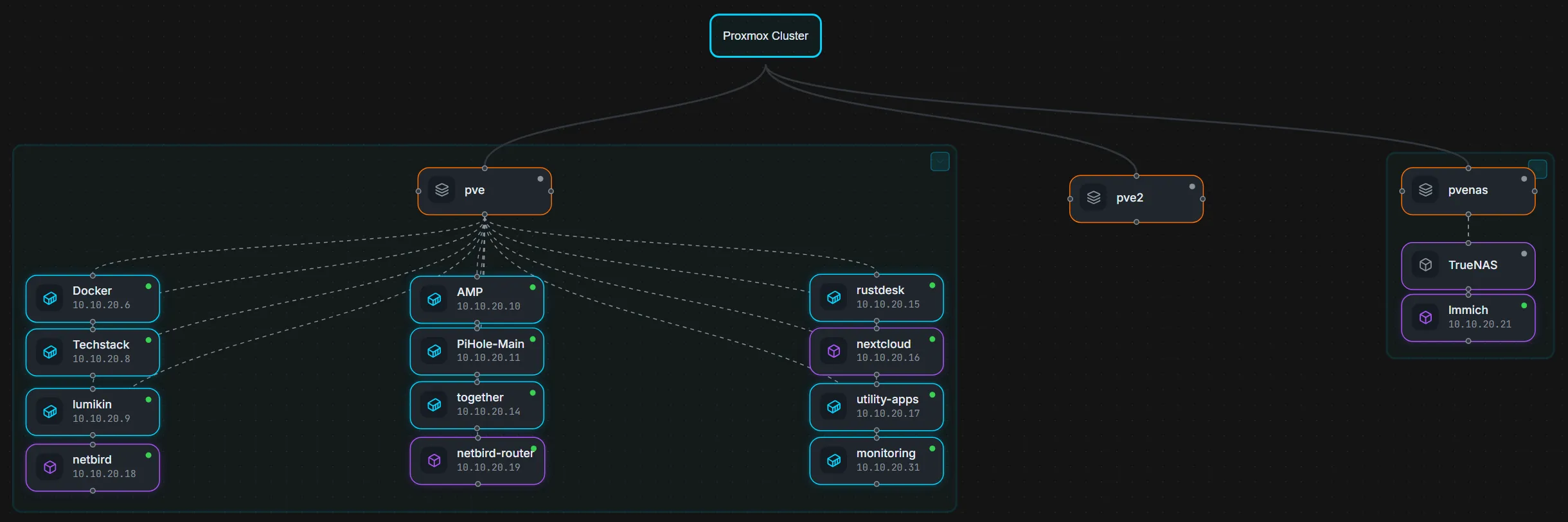
Task: Click the pve node's left connection handle
Action: click(418, 191)
